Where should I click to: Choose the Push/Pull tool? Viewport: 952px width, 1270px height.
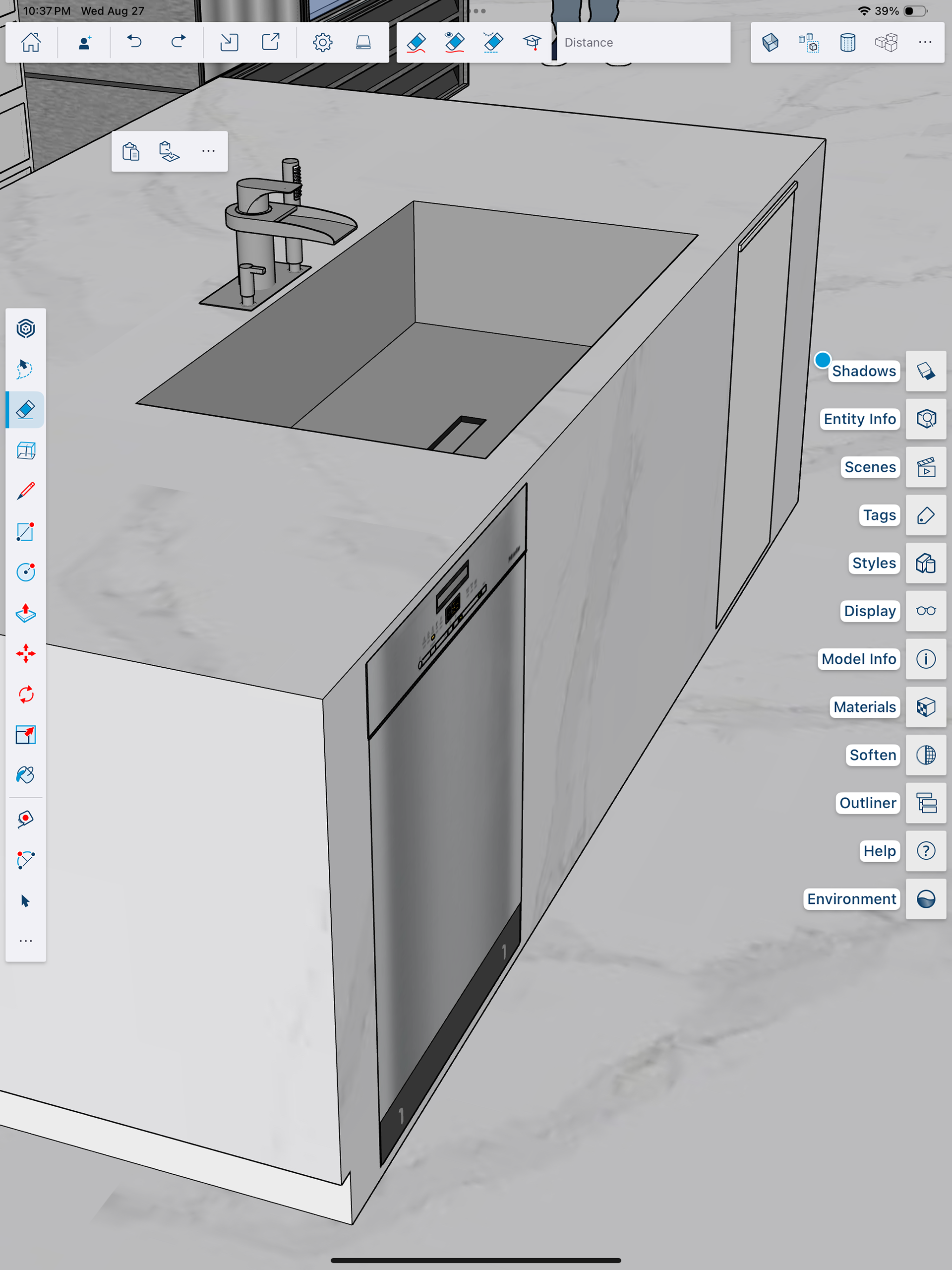tap(26, 613)
